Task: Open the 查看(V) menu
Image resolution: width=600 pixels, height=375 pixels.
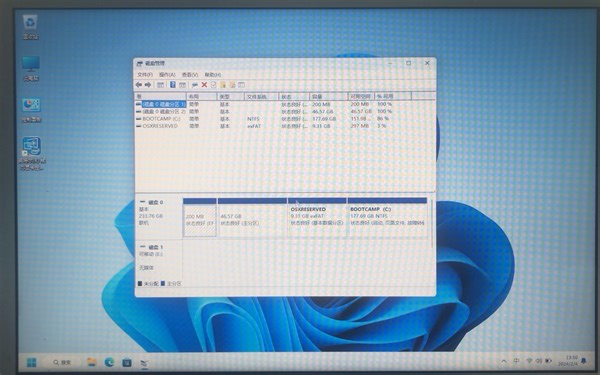Action: [x=190, y=75]
